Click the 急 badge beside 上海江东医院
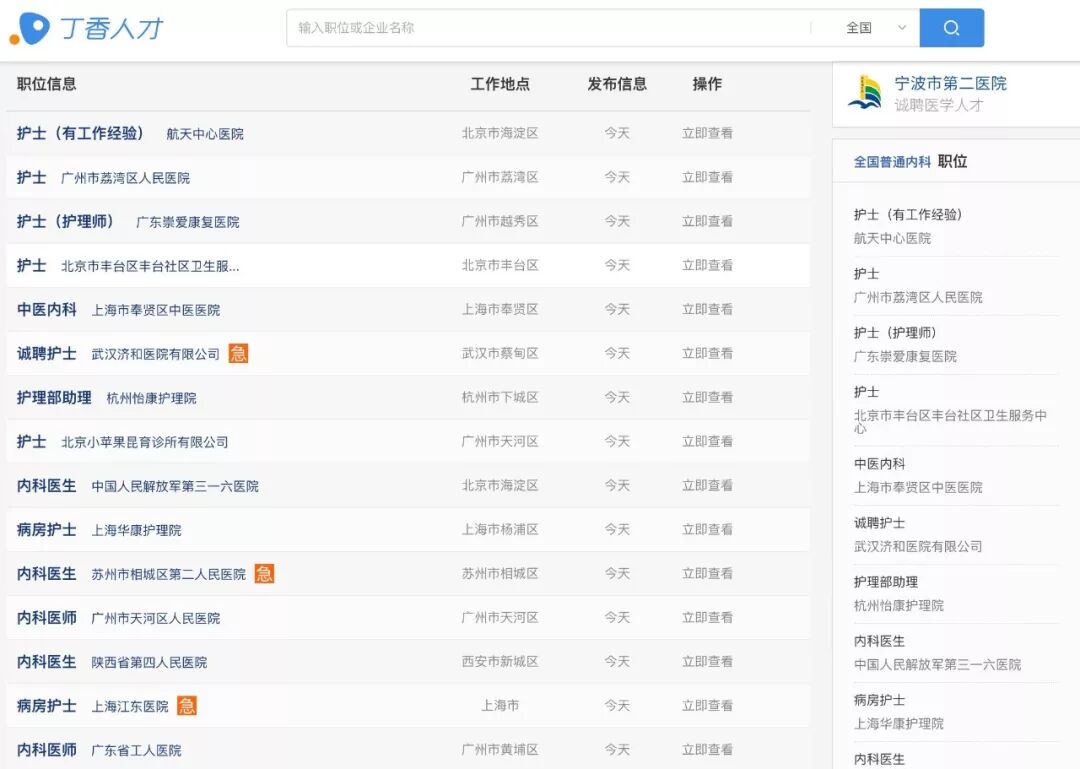 coord(187,706)
